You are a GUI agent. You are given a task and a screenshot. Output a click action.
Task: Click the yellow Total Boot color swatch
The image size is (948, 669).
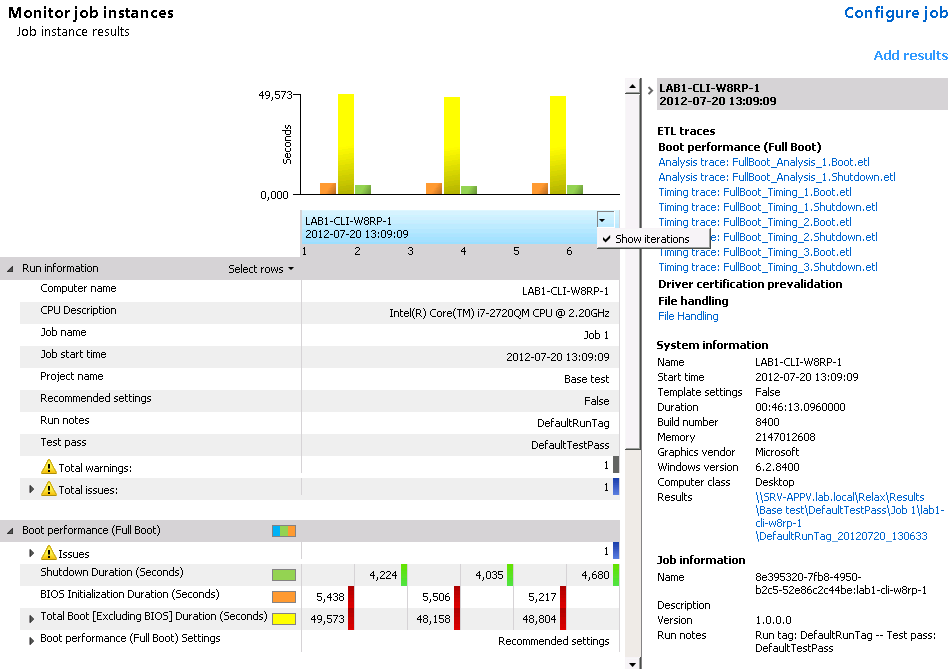(x=284, y=619)
